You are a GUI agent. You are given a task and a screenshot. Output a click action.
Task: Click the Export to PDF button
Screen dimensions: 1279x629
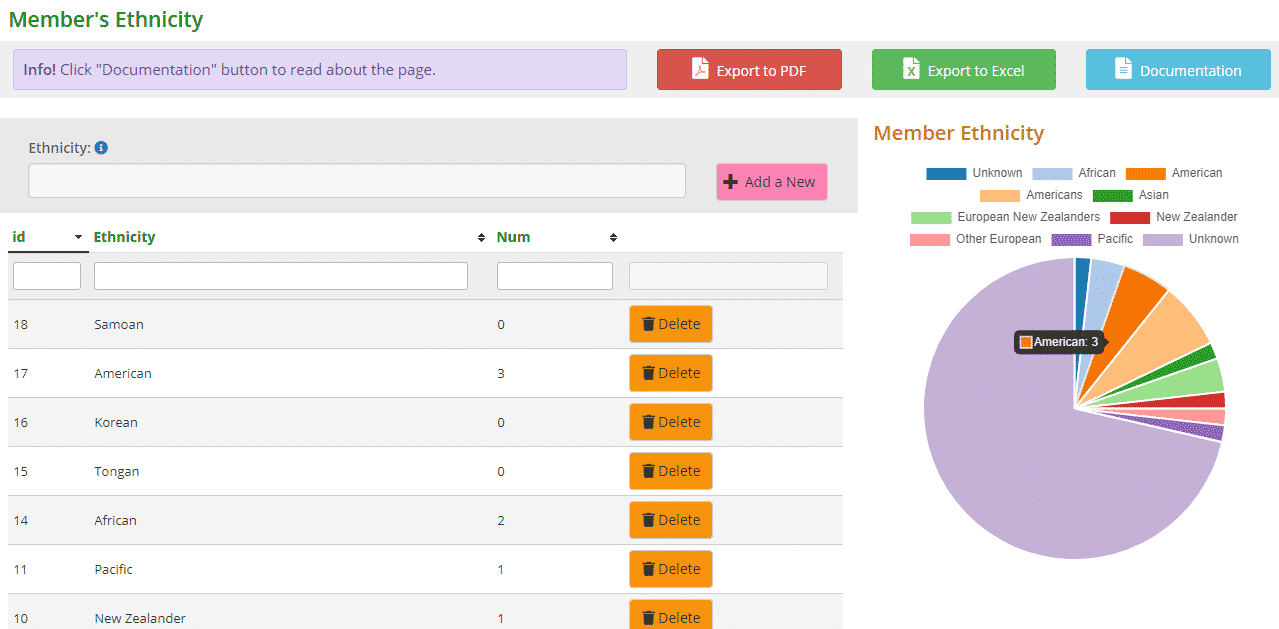(x=749, y=70)
